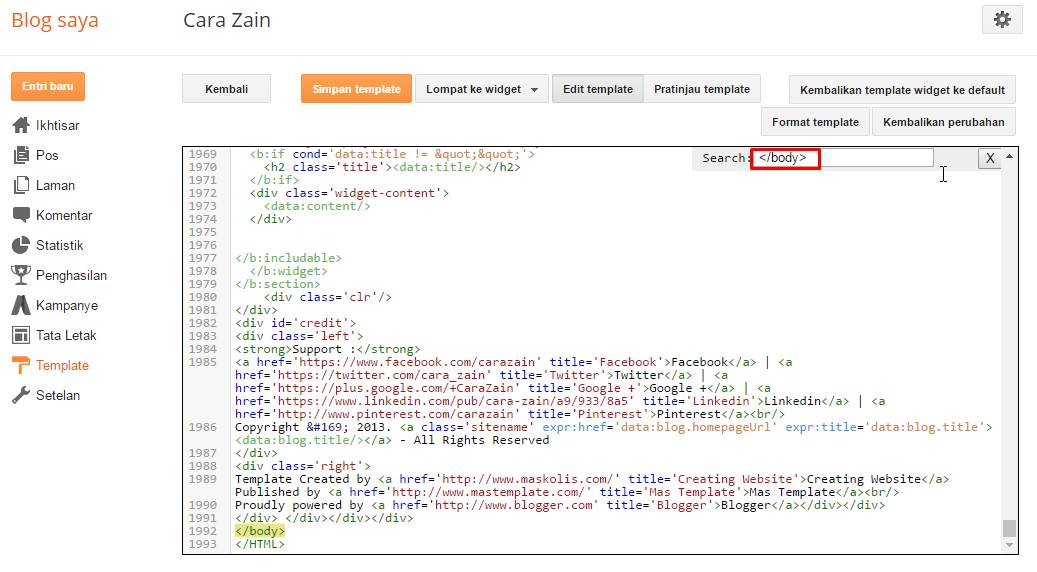Click the Statistik pie chart icon
This screenshot has width=1037, height=572.
point(21,245)
